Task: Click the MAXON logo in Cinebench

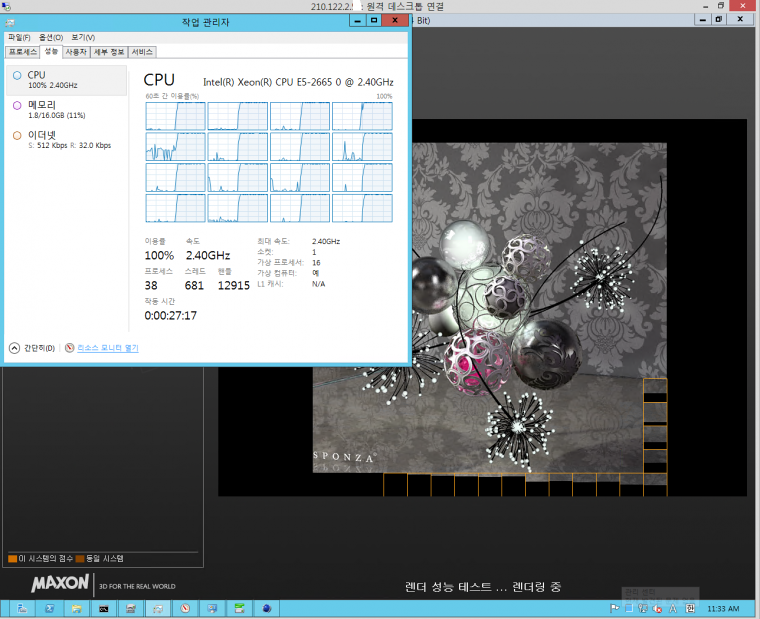Action: (60, 583)
